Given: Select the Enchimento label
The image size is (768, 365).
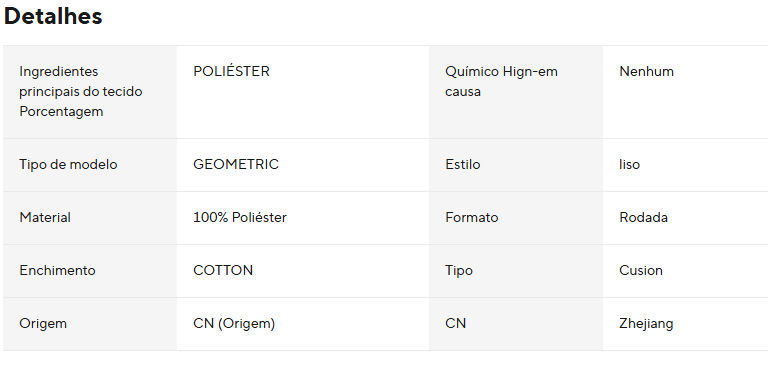Looking at the screenshot, I should click(57, 270).
